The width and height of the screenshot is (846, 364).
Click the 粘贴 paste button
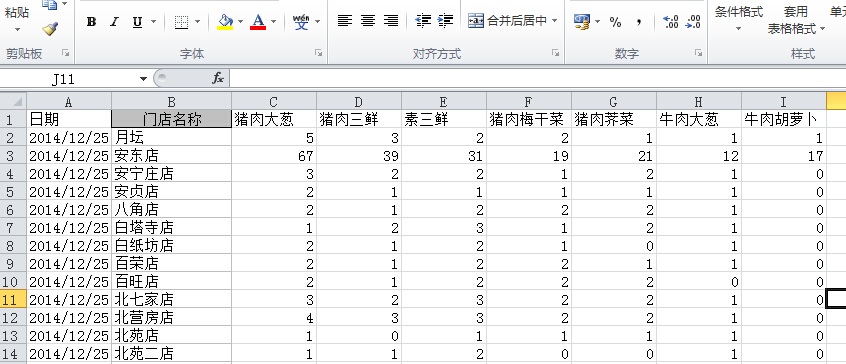(17, 12)
